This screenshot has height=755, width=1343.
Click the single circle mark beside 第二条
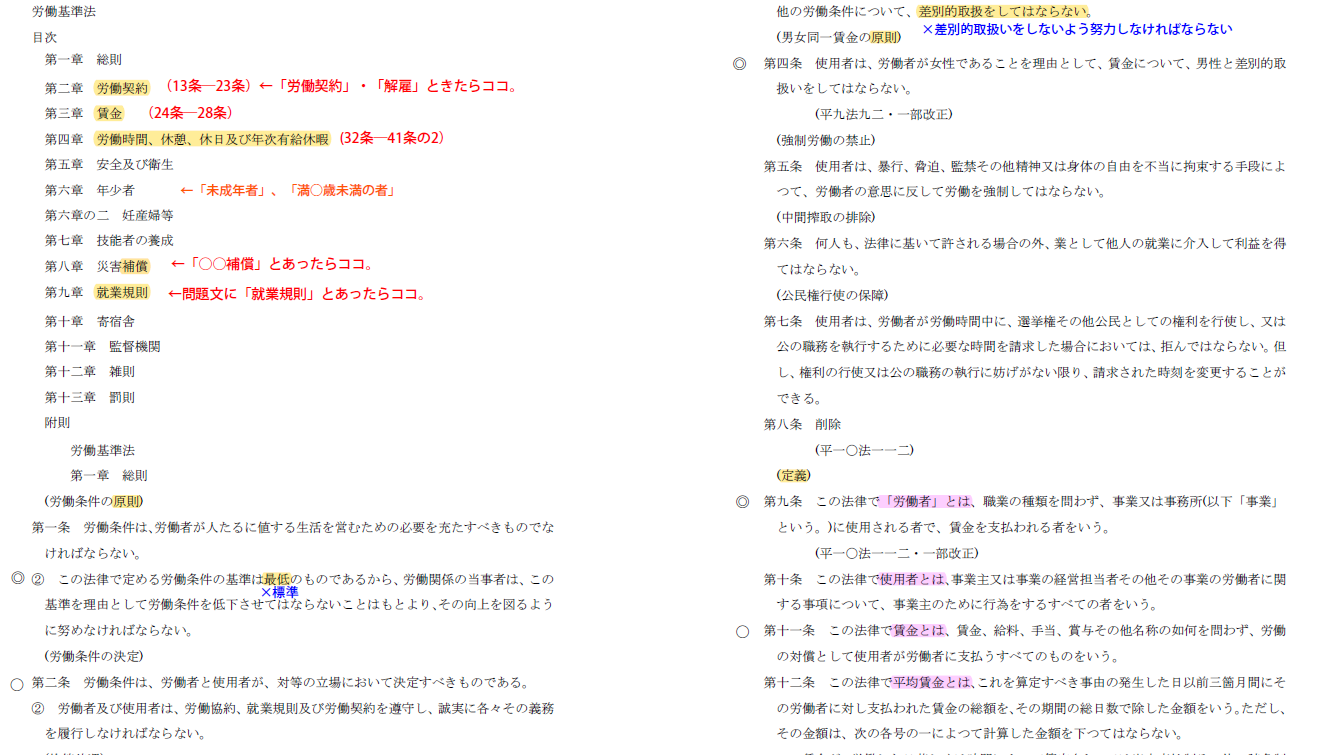pyautogui.click(x=17, y=684)
